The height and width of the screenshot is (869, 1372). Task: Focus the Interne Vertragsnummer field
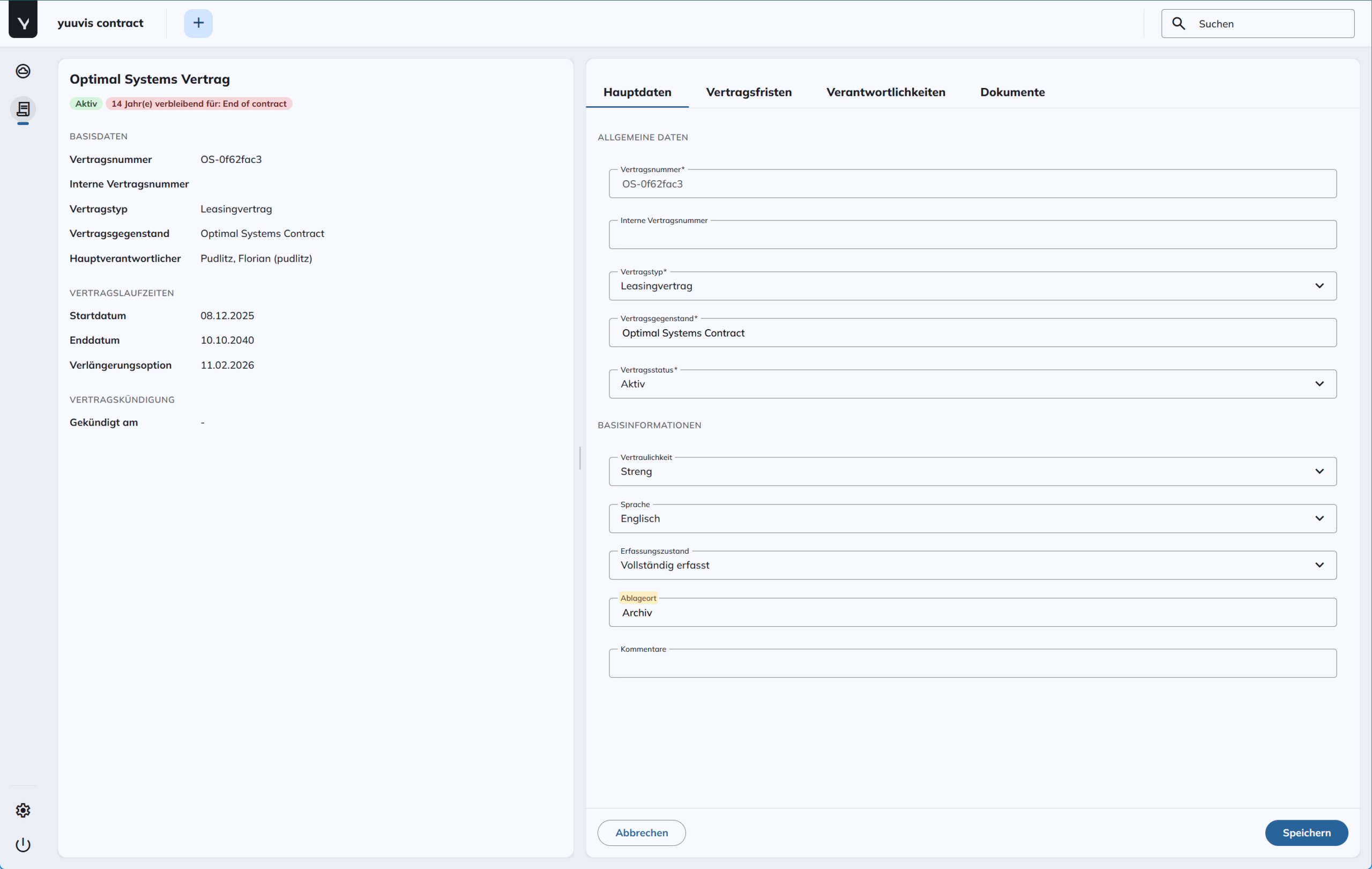pyautogui.click(x=972, y=236)
